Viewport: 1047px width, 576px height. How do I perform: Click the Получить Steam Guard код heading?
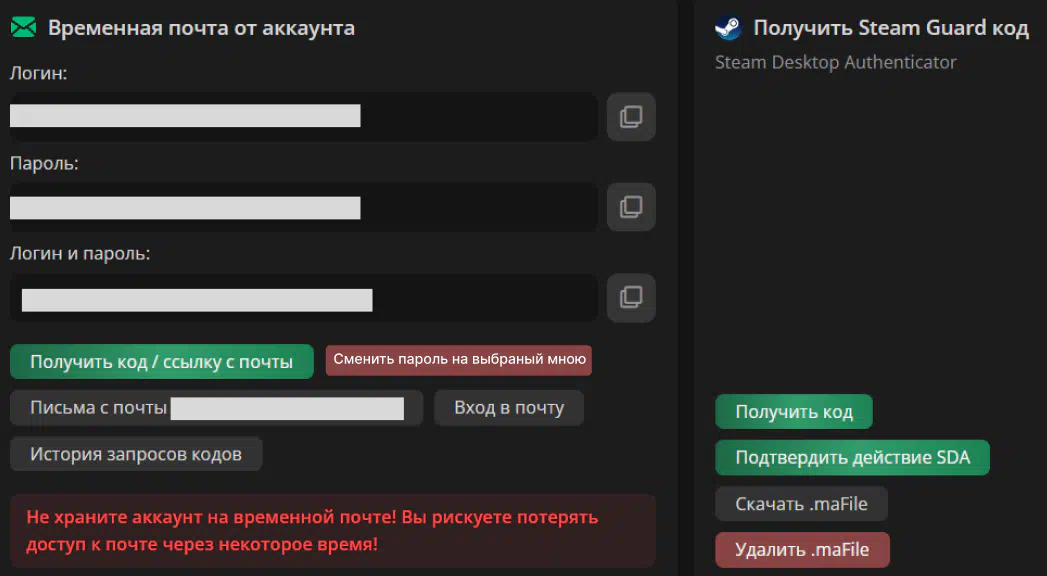pyautogui.click(x=891, y=28)
